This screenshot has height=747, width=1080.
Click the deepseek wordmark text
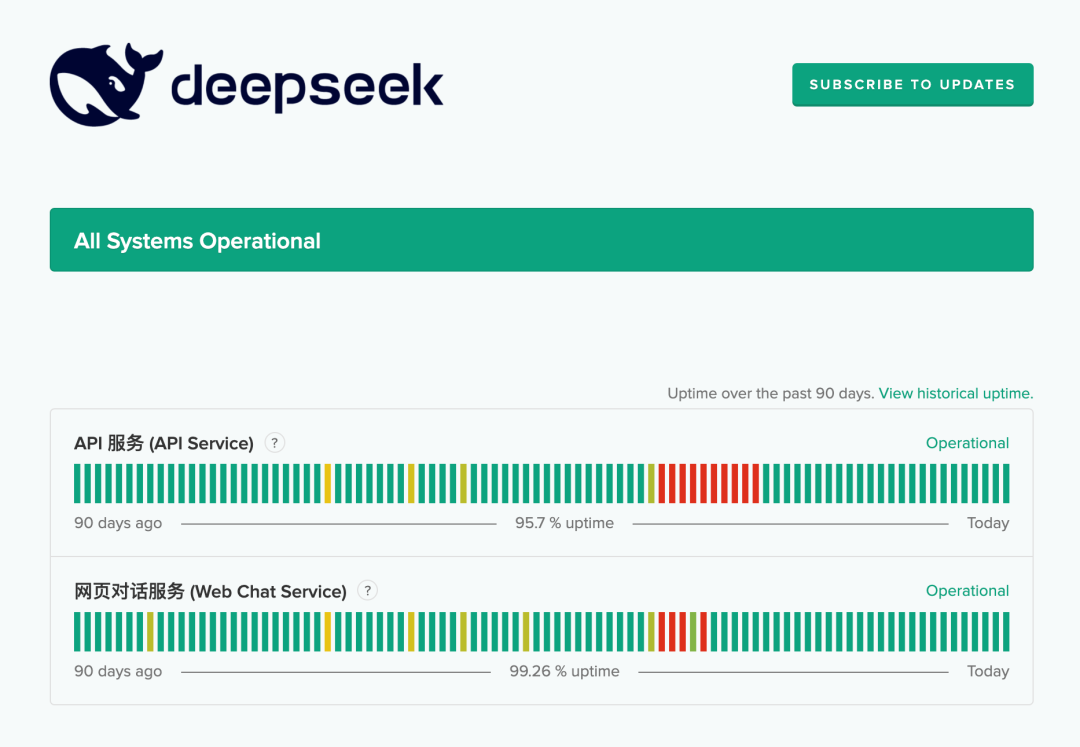click(307, 87)
